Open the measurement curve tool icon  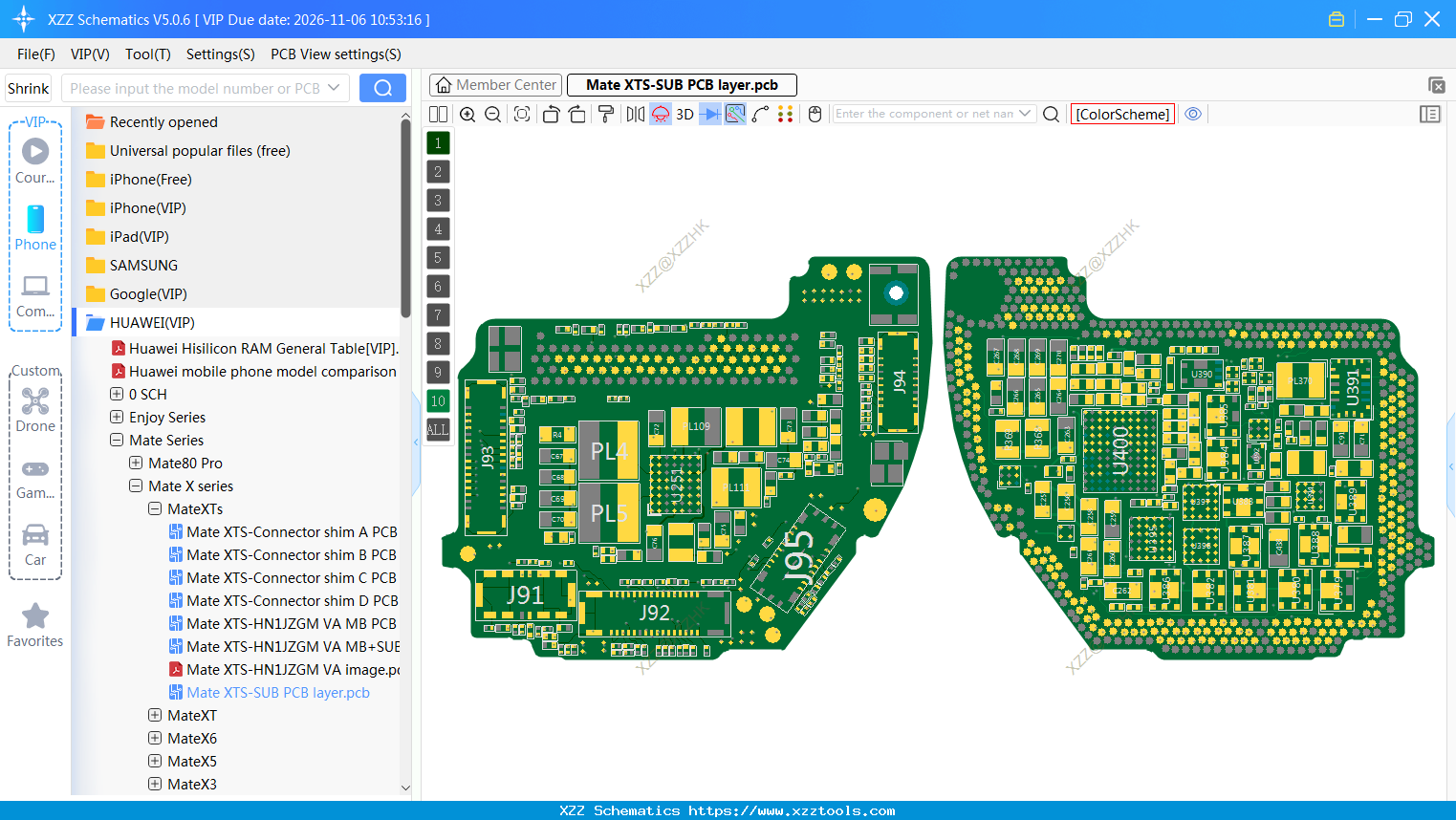click(x=760, y=114)
